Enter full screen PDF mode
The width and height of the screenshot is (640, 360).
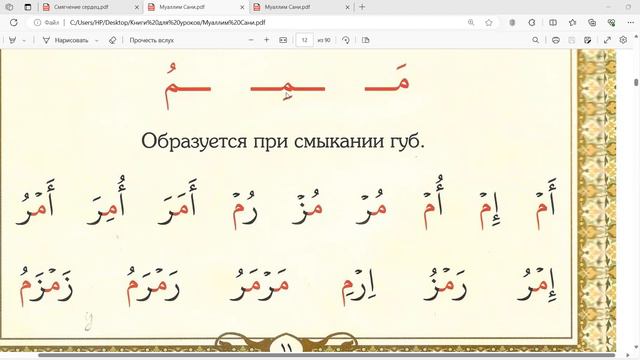point(607,40)
